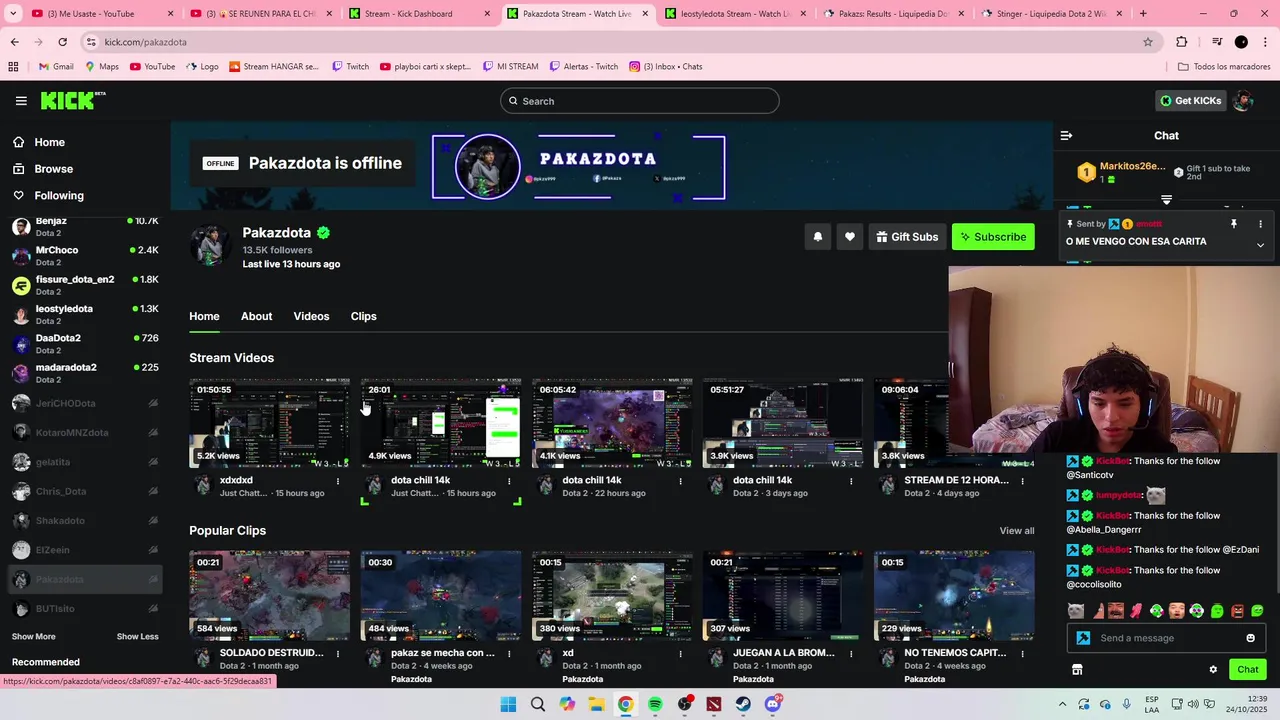Open the Chrome tab search dropdown
This screenshot has width=1280, height=720.
(x=14, y=14)
